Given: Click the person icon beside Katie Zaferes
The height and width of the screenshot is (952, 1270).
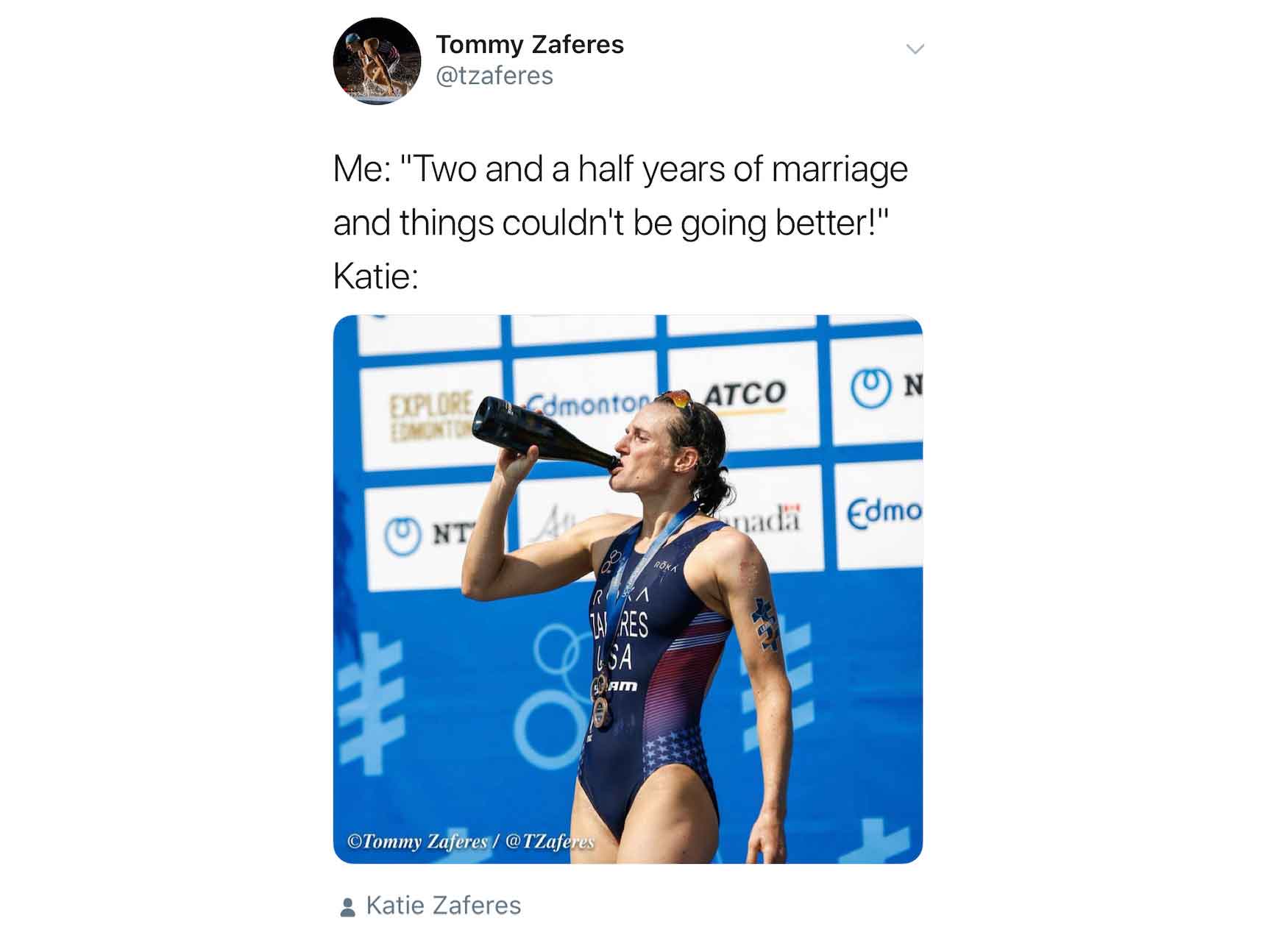Looking at the screenshot, I should (348, 907).
